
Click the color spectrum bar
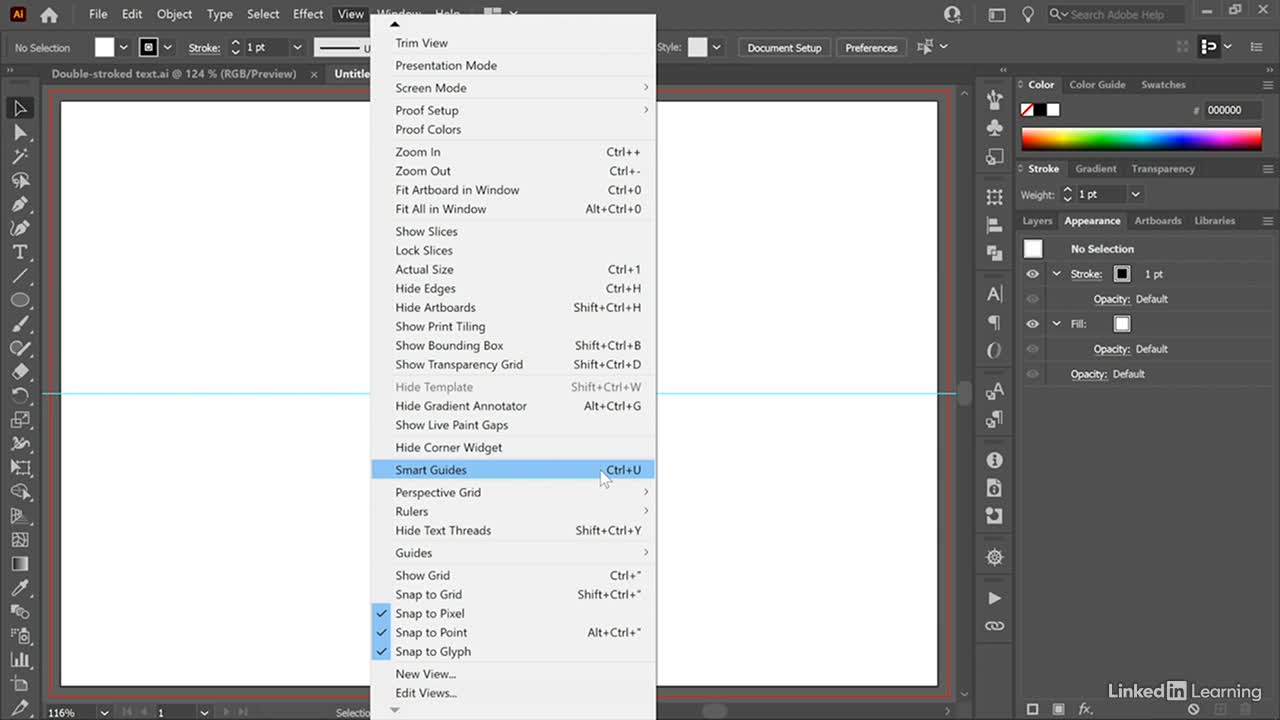point(1141,139)
